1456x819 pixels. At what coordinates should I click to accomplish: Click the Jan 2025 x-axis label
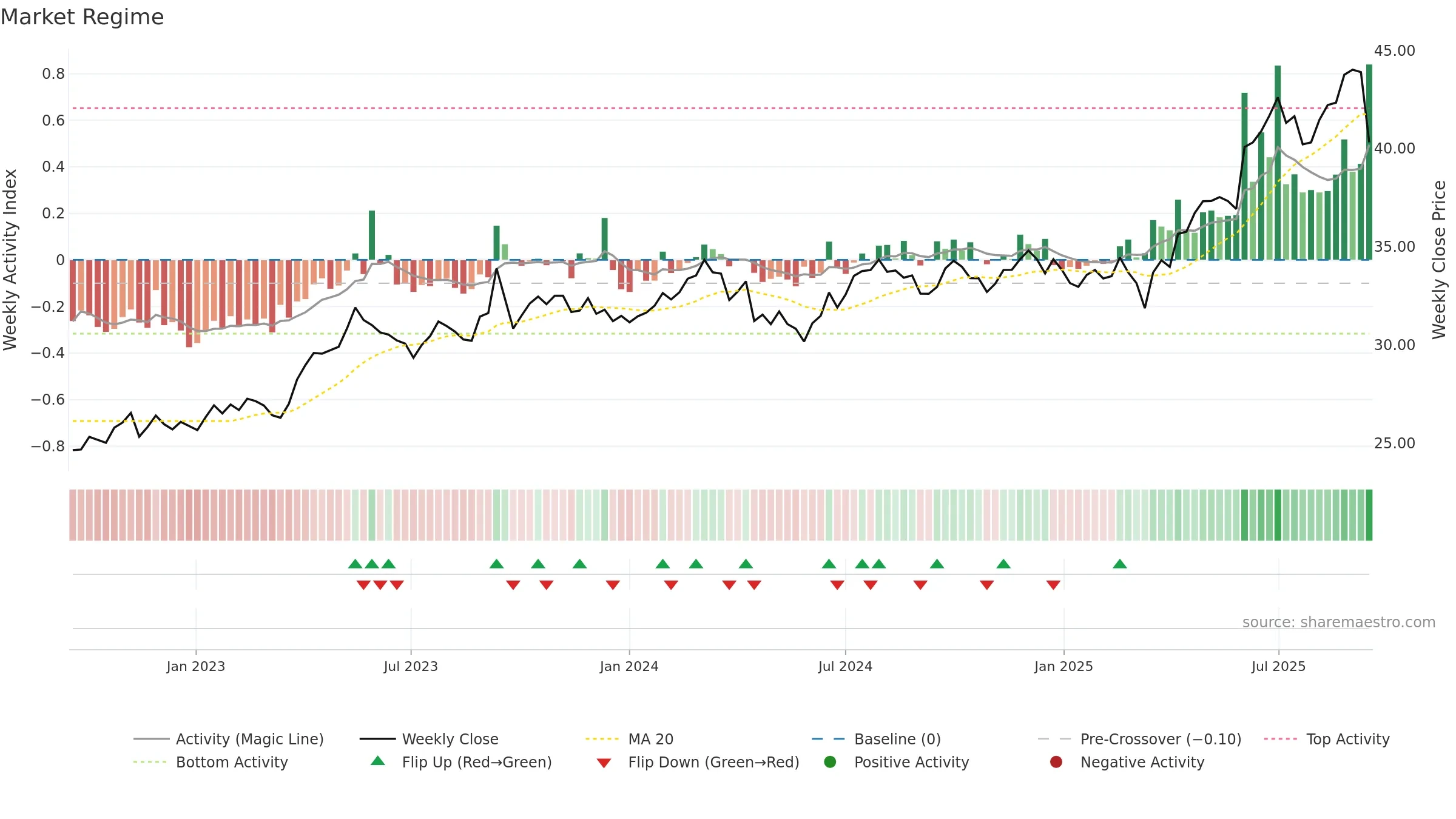1063,666
